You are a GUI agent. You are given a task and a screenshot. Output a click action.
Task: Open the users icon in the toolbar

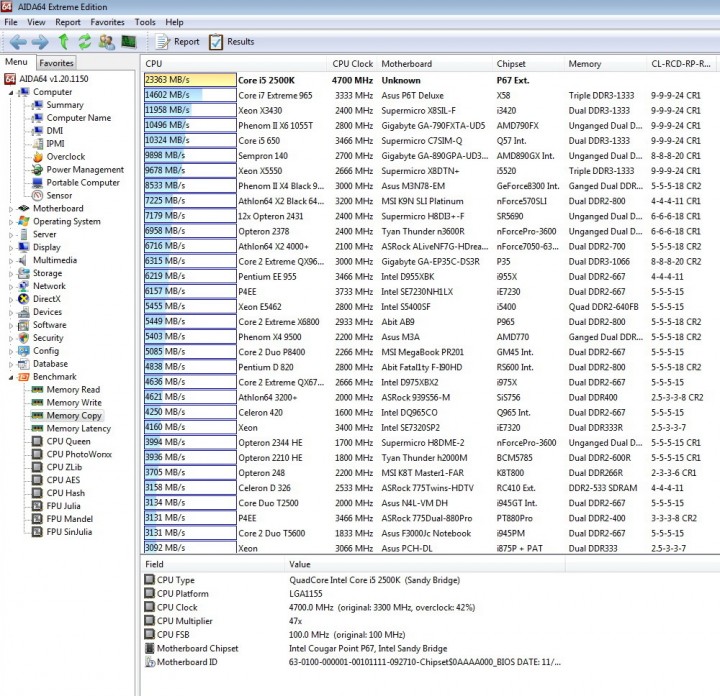coord(107,42)
